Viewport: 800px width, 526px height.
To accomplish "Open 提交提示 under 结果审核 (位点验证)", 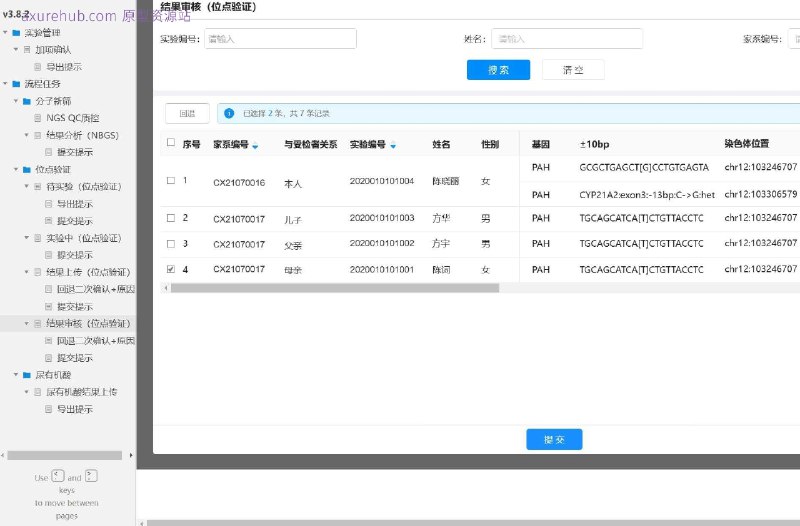I will click(x=74, y=358).
